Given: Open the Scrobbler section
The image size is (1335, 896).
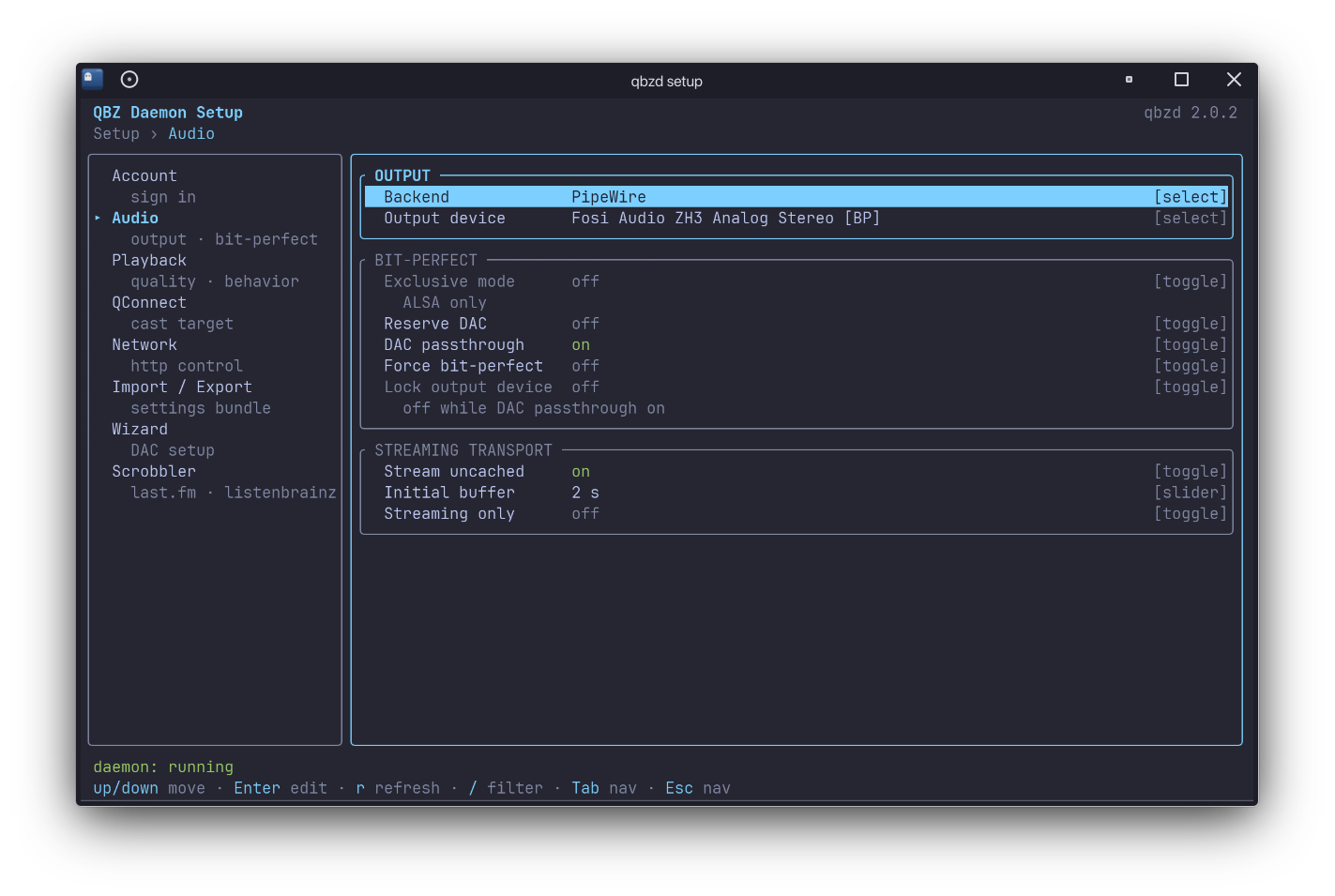Looking at the screenshot, I should [x=154, y=472].
